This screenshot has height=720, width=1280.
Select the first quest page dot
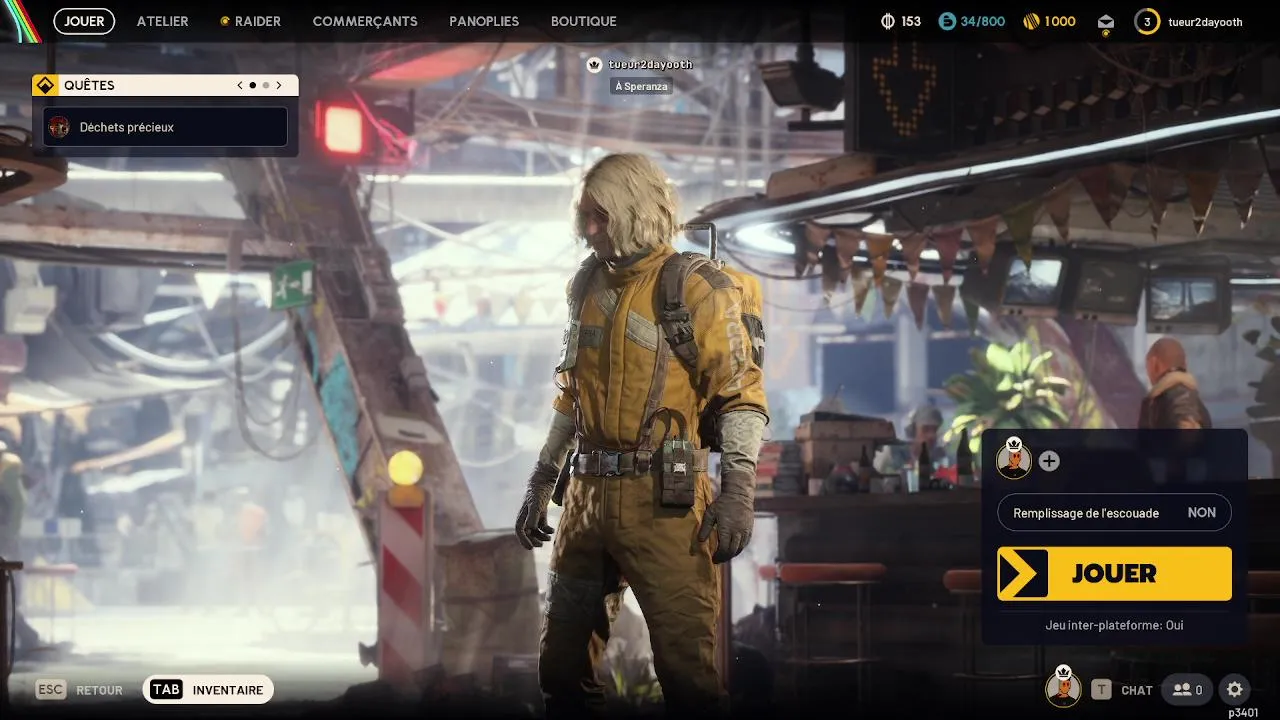[x=253, y=85]
